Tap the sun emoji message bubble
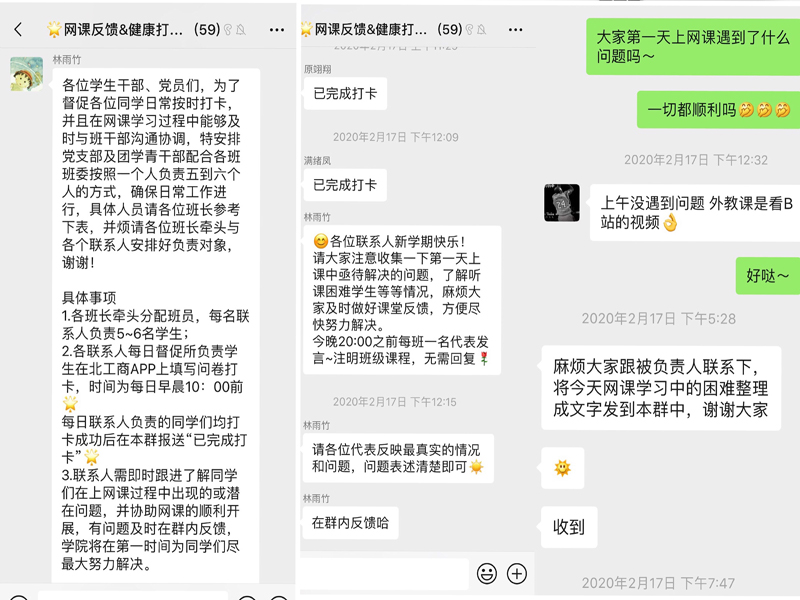Image resolution: width=800 pixels, height=600 pixels. tap(562, 468)
